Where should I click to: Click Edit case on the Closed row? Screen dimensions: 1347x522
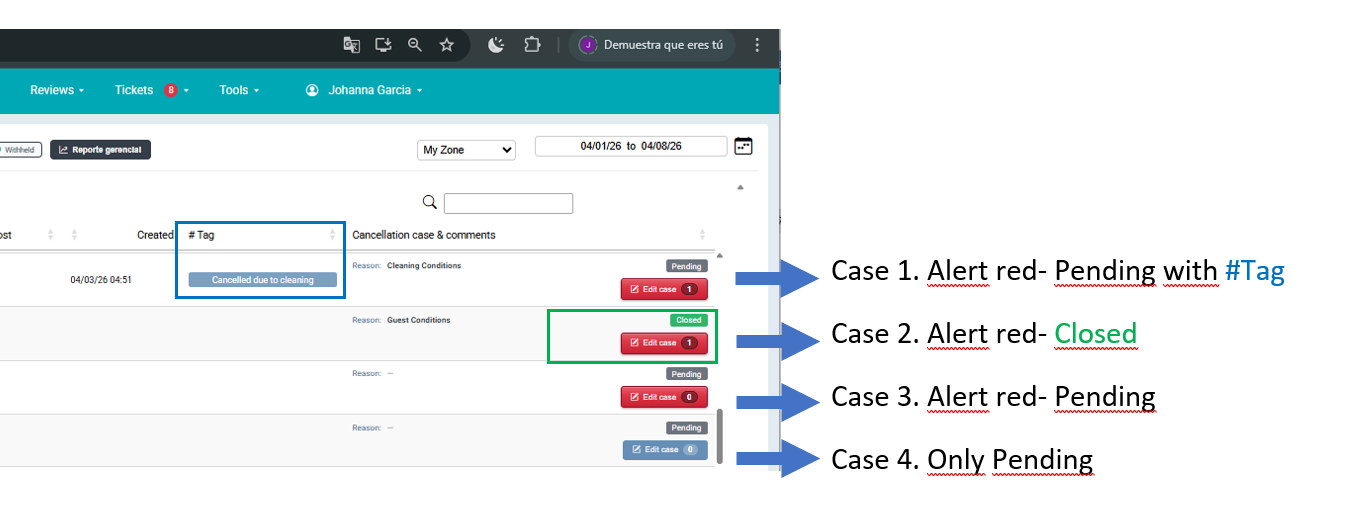click(x=664, y=343)
